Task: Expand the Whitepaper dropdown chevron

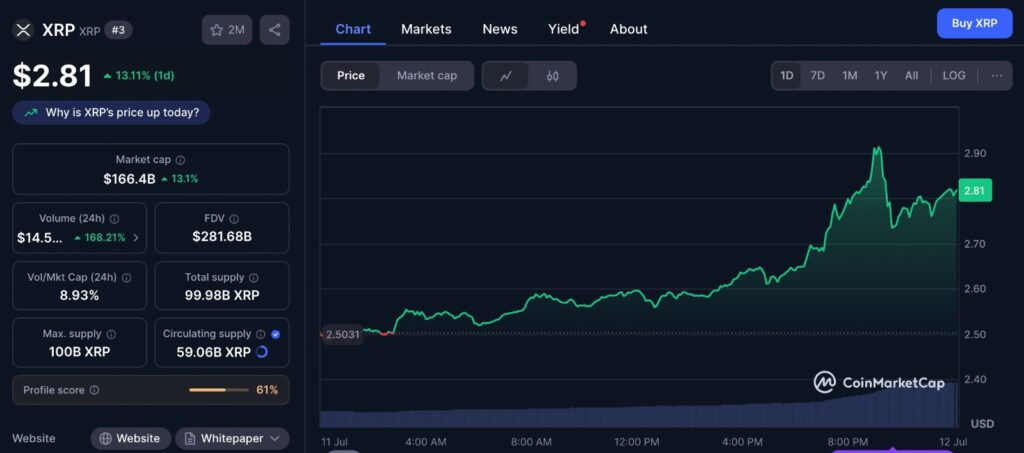Action: pyautogui.click(x=275, y=439)
